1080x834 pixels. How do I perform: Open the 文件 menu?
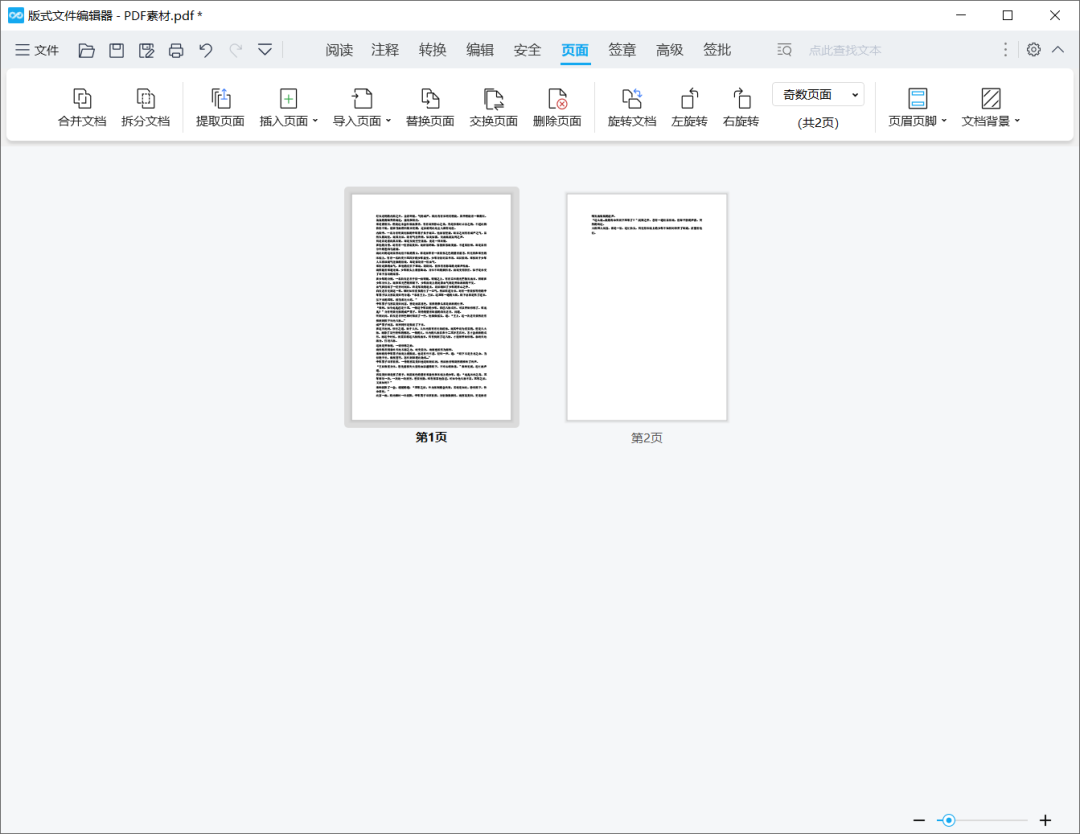tap(37, 50)
